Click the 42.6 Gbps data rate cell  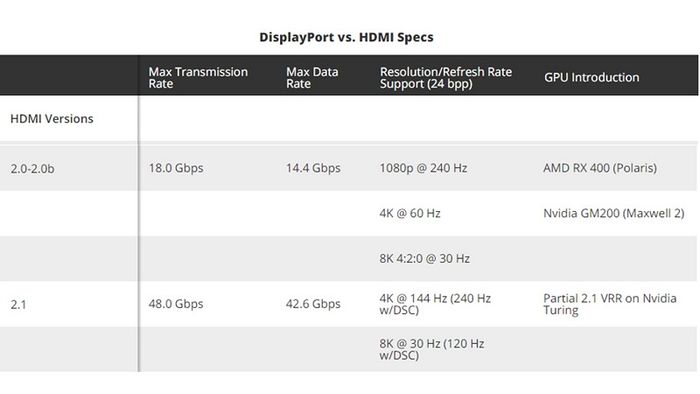pyautogui.click(x=313, y=304)
